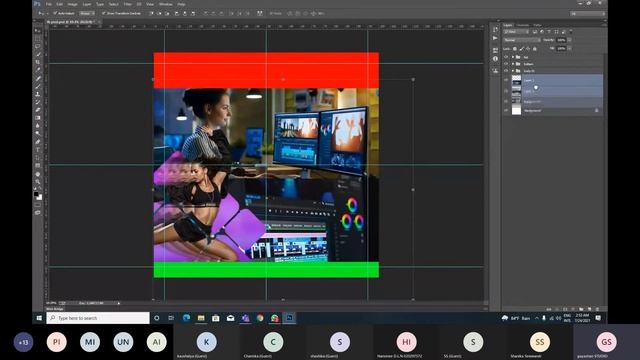Switch to the Channels panel tab

(x=522, y=25)
